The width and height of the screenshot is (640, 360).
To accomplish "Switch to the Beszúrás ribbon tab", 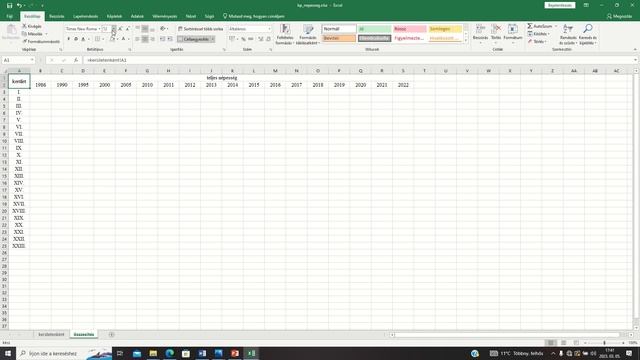I will (x=57, y=16).
